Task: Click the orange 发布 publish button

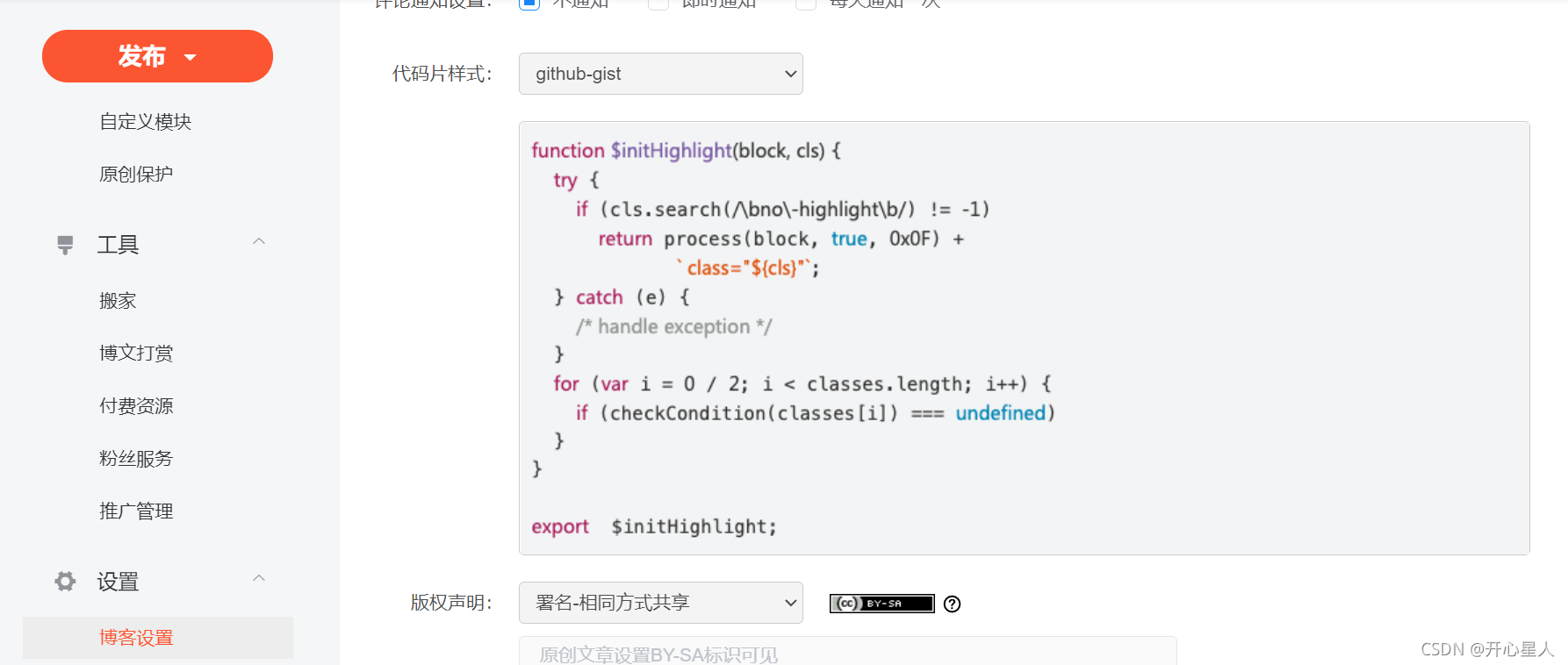Action: [x=157, y=56]
